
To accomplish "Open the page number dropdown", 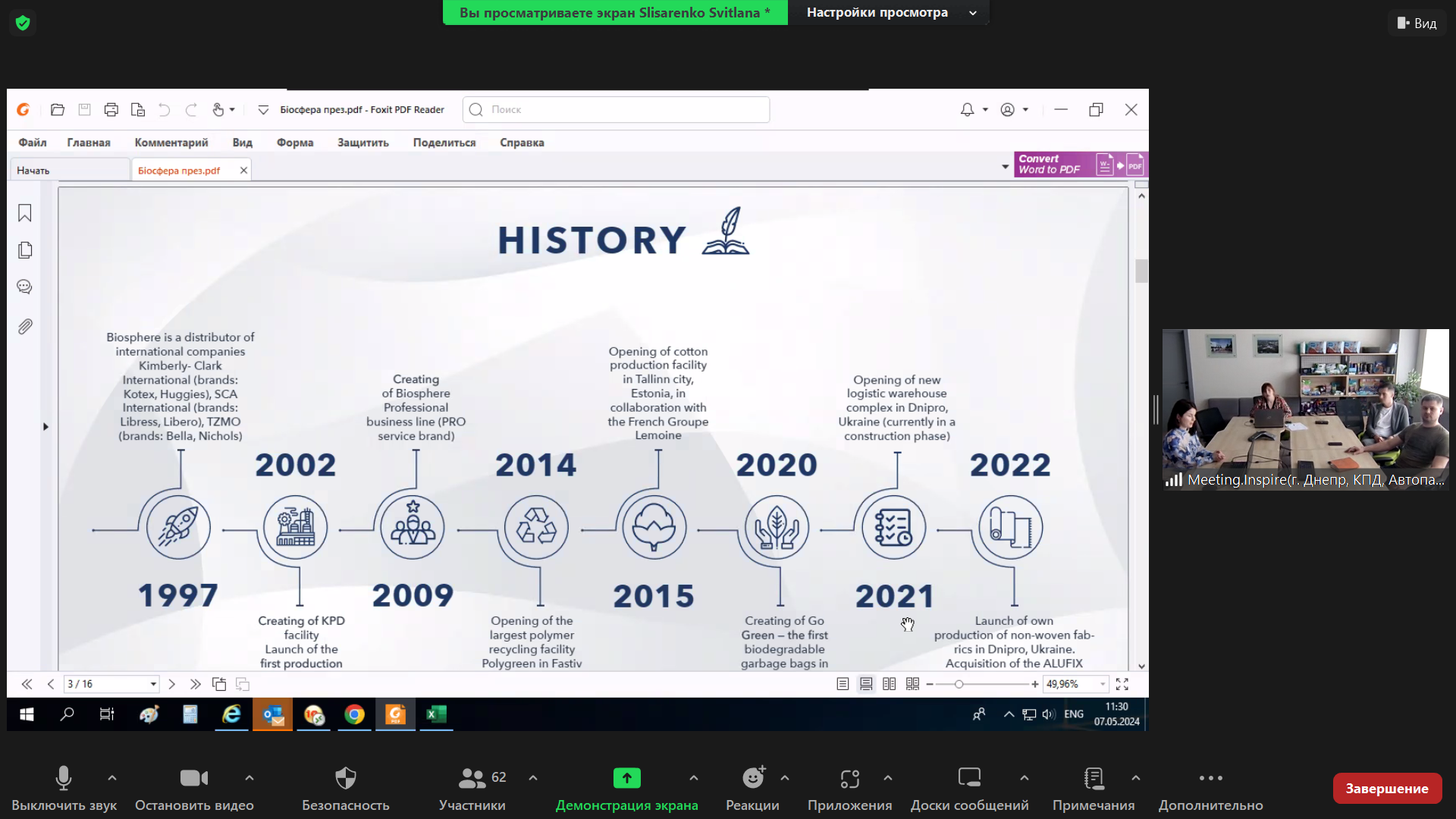I will pos(153,684).
